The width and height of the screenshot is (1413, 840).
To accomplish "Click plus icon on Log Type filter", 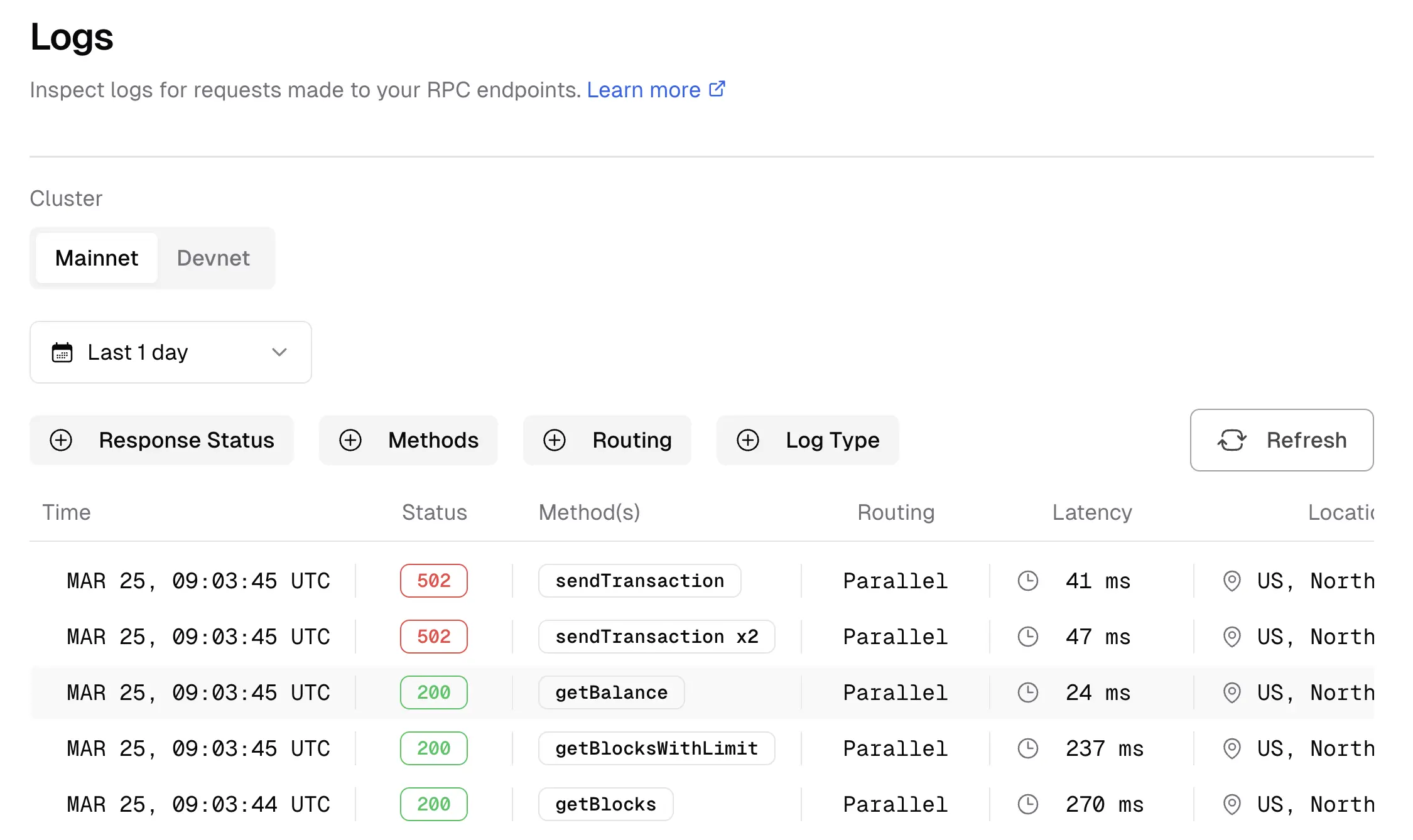I will tap(748, 440).
